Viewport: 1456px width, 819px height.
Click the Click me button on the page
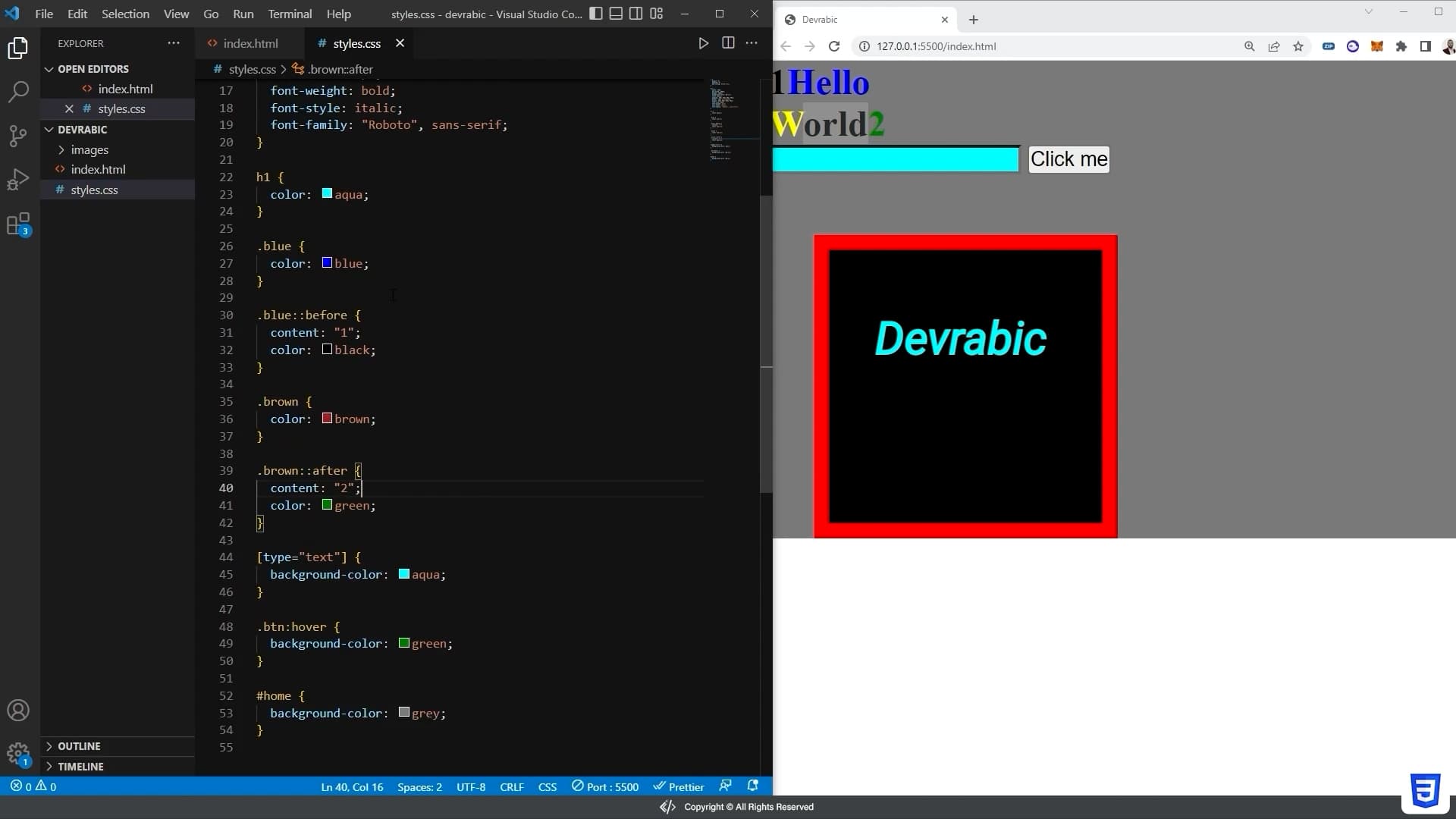click(x=1068, y=159)
